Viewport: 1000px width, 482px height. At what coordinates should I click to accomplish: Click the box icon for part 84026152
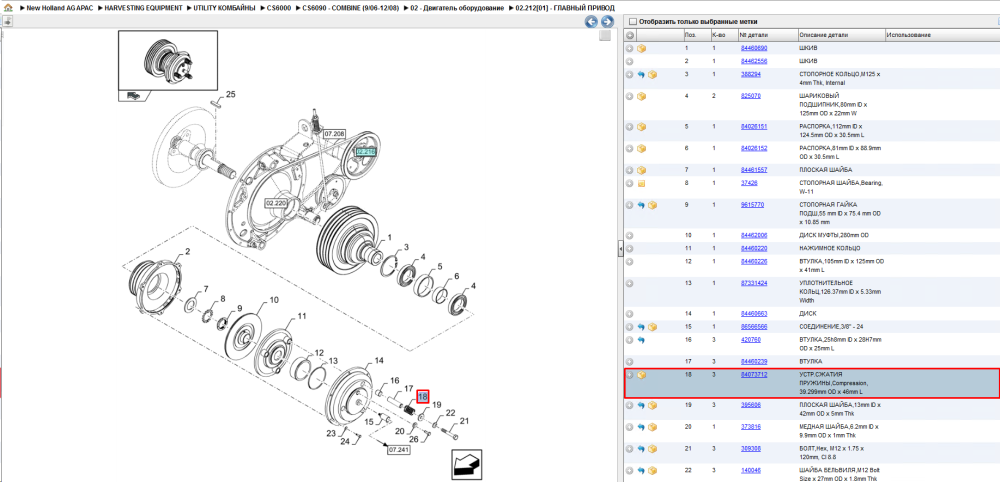pyautogui.click(x=642, y=149)
